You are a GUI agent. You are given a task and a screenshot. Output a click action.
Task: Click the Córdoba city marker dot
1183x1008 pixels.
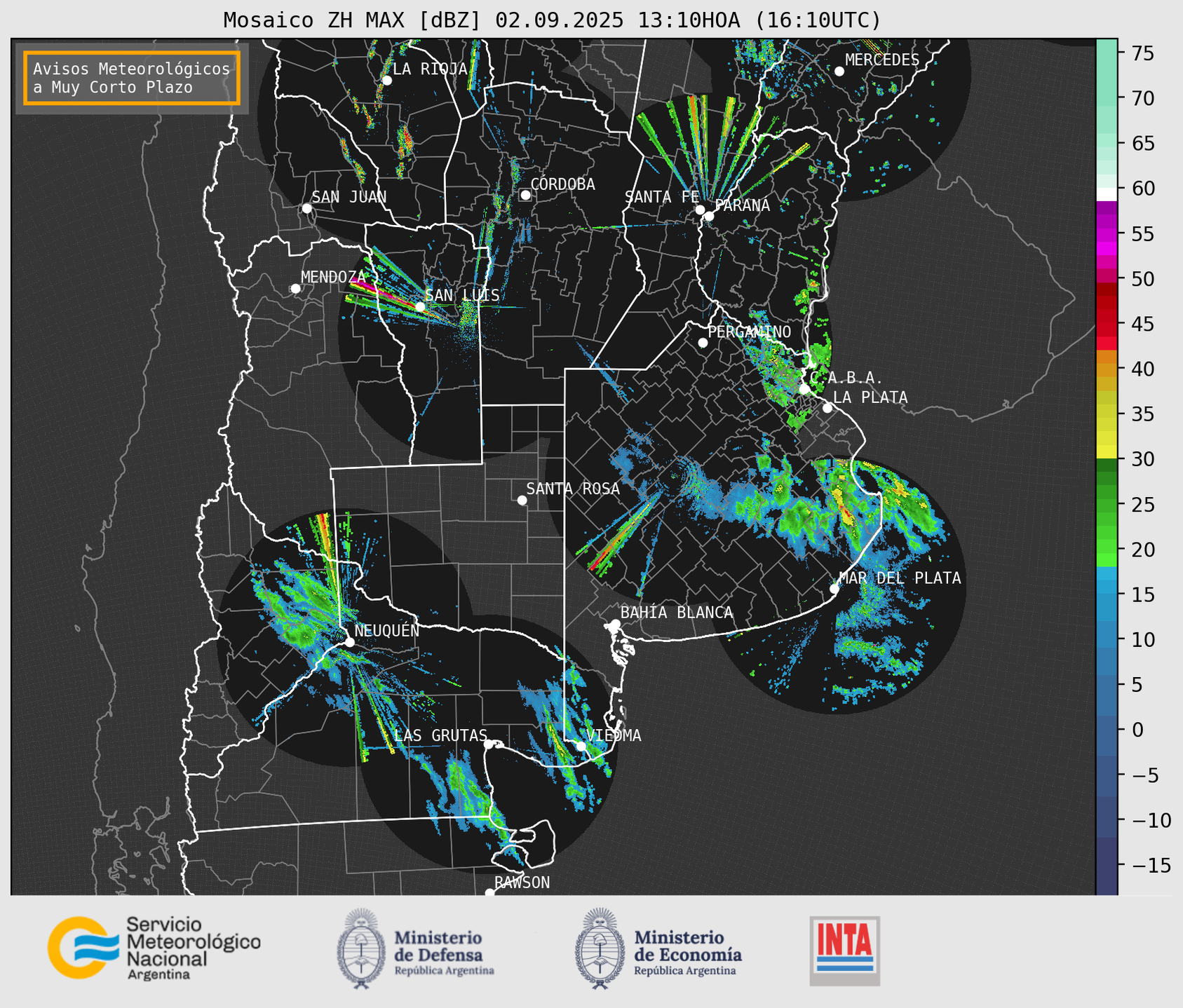click(525, 195)
